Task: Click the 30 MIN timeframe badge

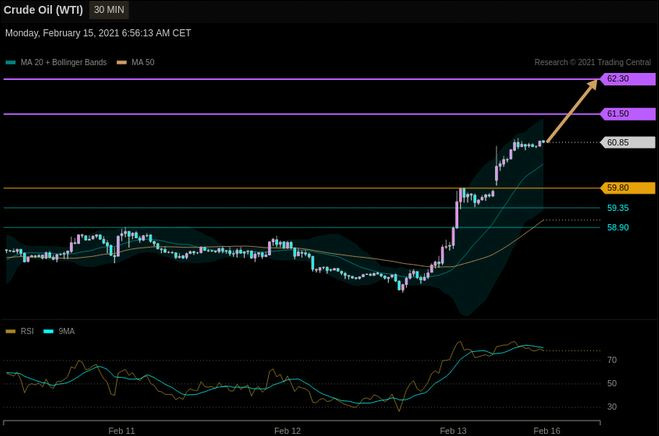Action: [109, 10]
